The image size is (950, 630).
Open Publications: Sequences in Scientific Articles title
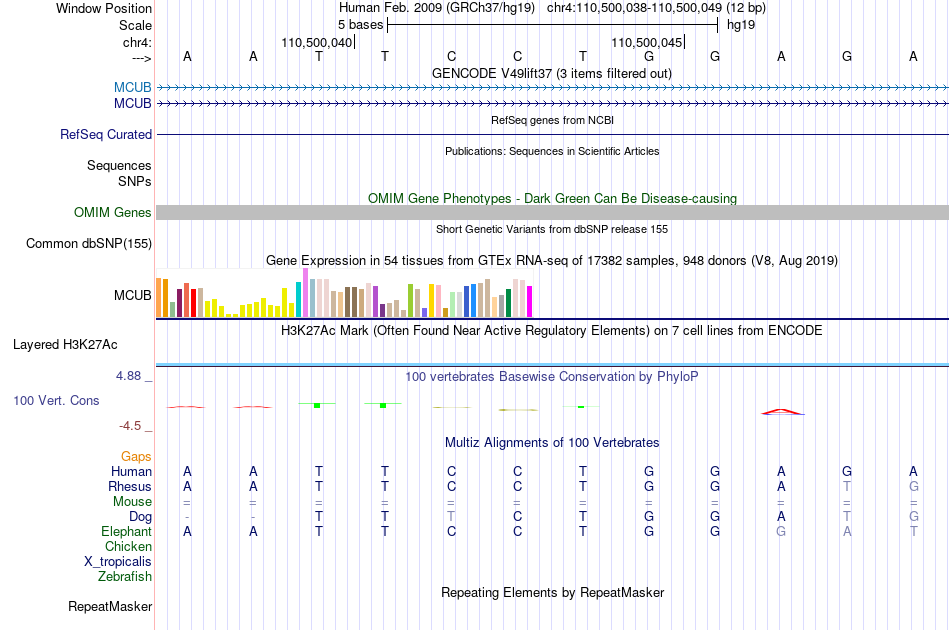552,151
